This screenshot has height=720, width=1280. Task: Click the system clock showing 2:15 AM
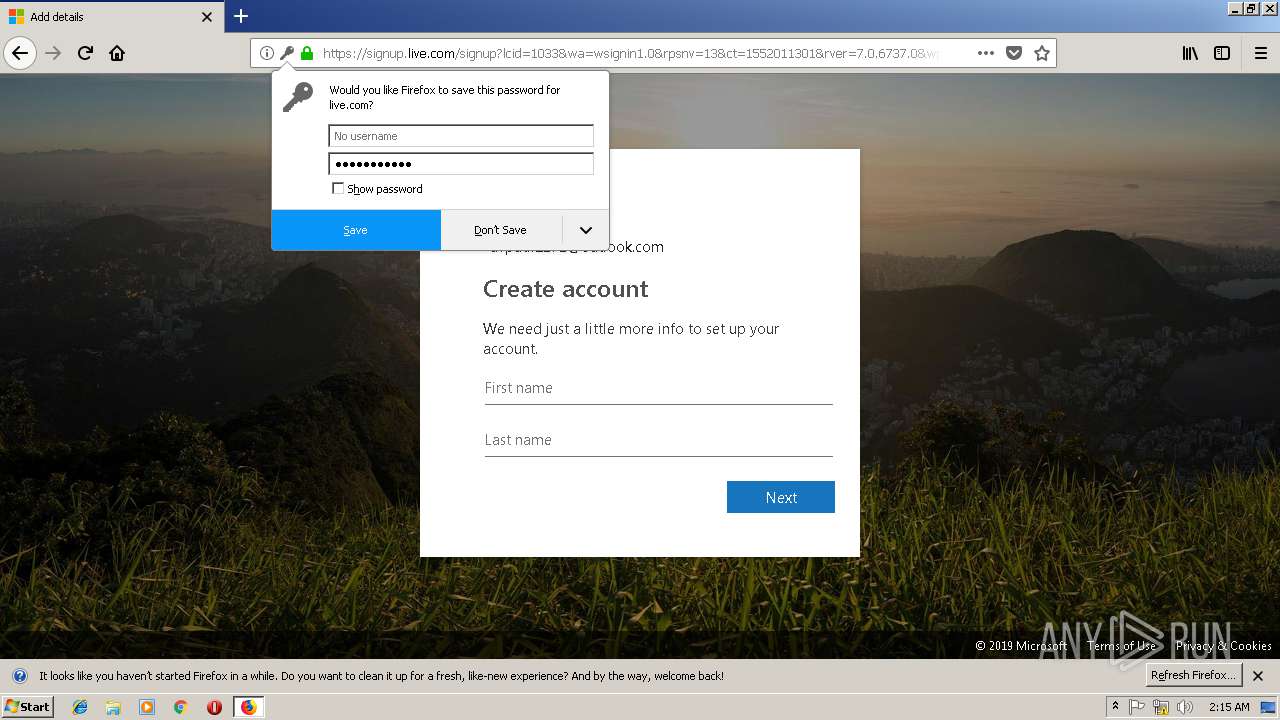1229,707
